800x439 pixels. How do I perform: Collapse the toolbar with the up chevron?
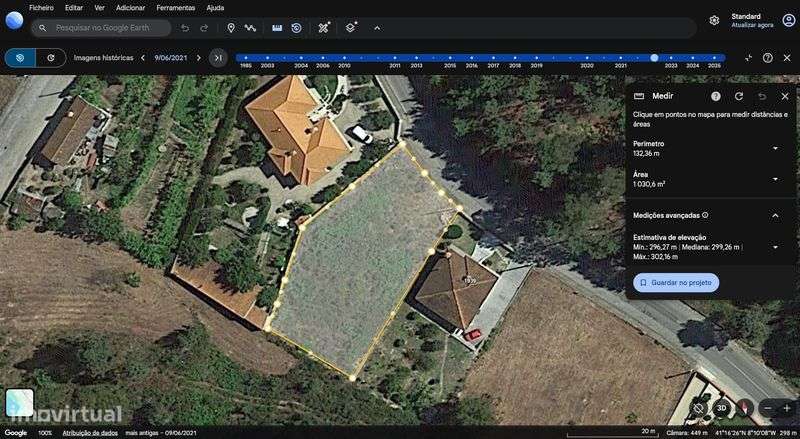coord(377,28)
